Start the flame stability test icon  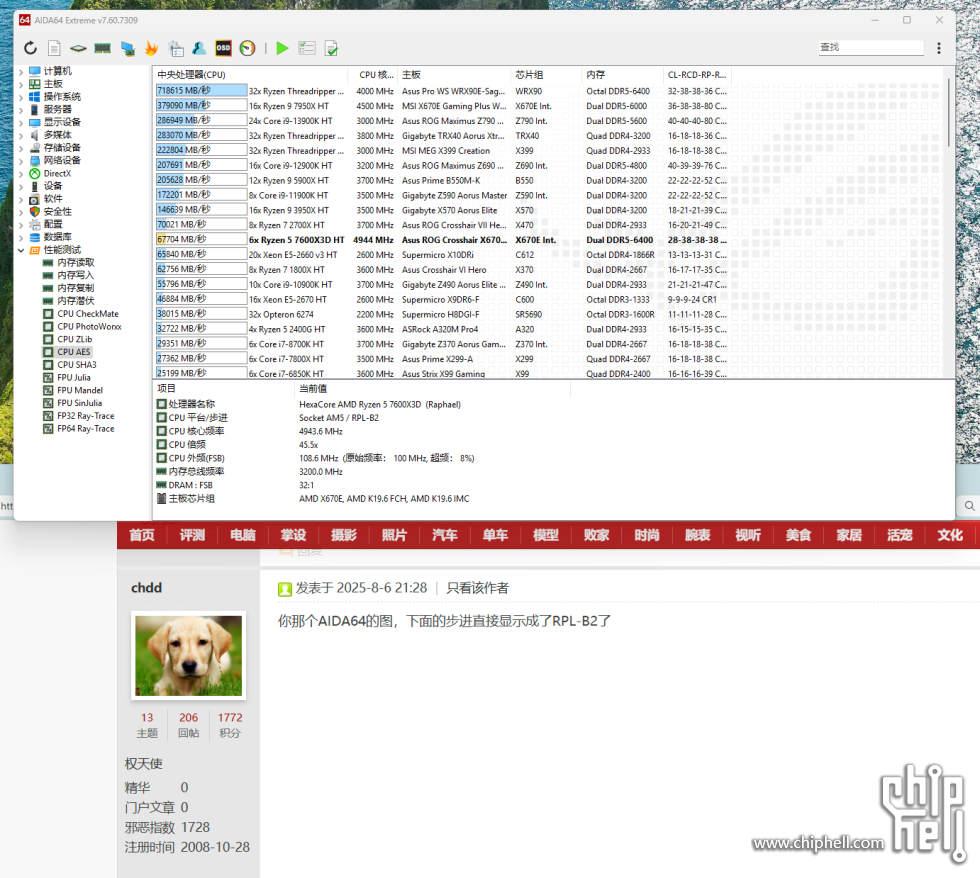[x=151, y=48]
